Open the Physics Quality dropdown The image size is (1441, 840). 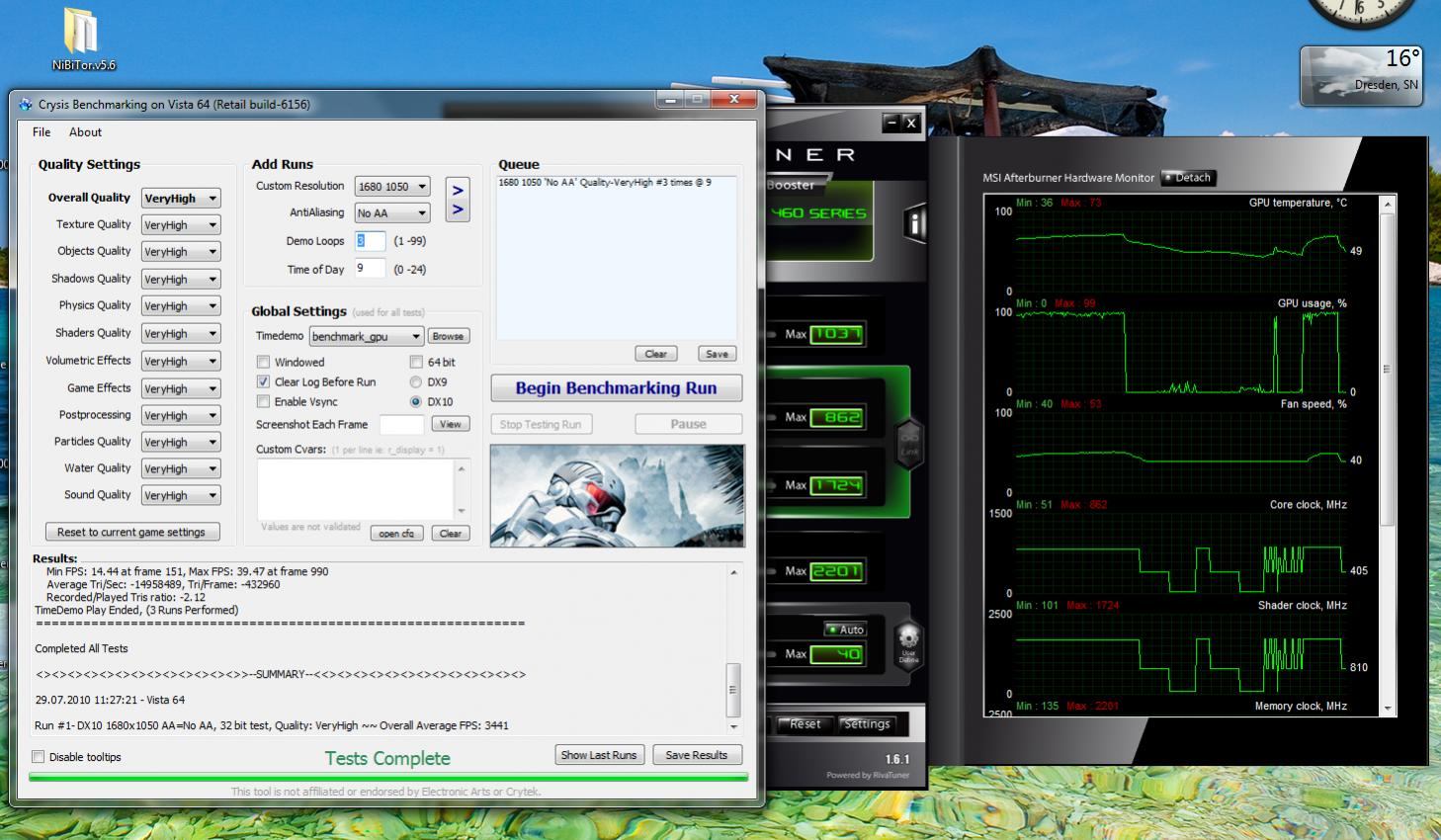(x=181, y=306)
